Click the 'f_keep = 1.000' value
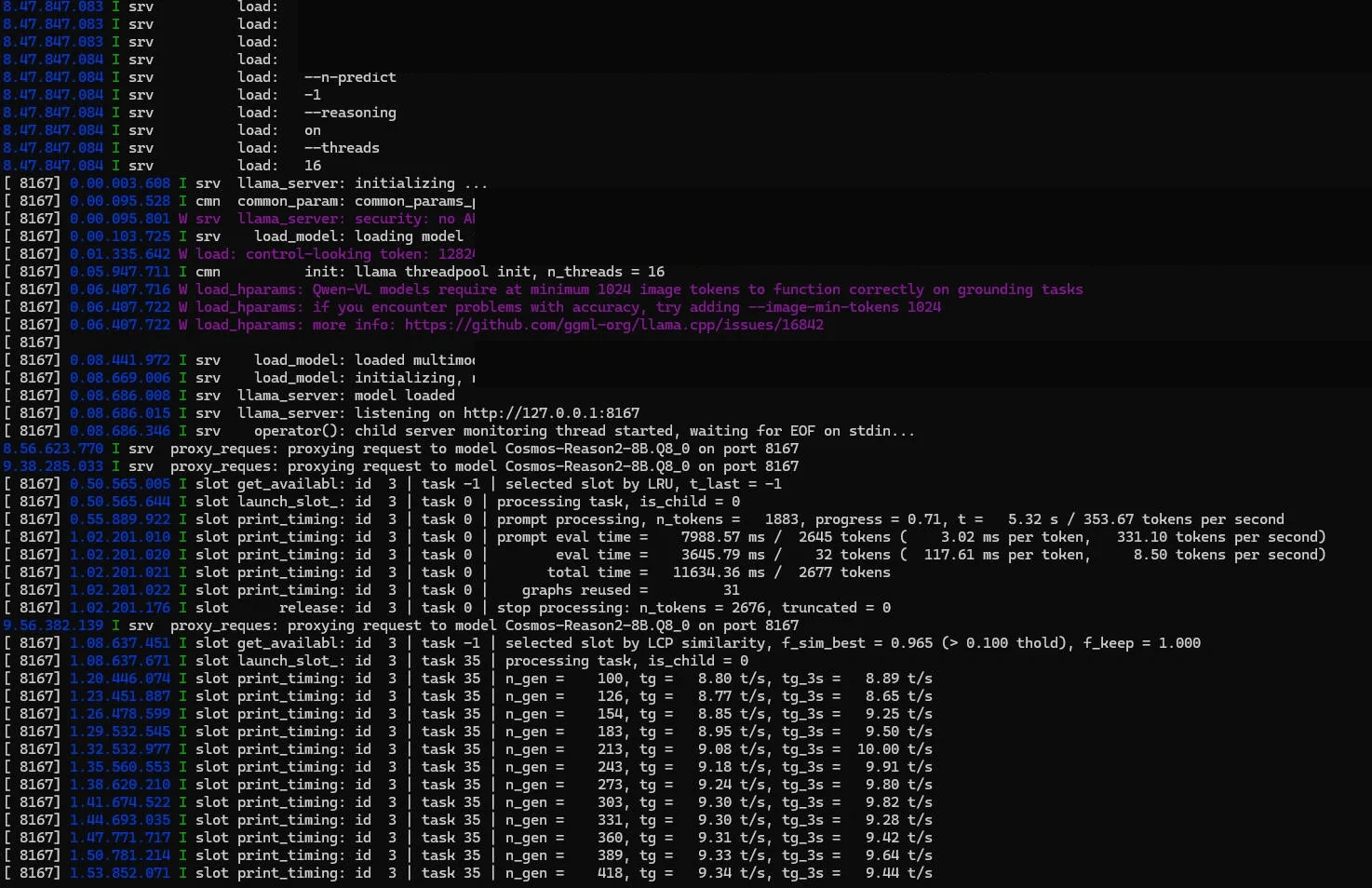Viewport: 1372px width, 888px height. pos(1142,643)
